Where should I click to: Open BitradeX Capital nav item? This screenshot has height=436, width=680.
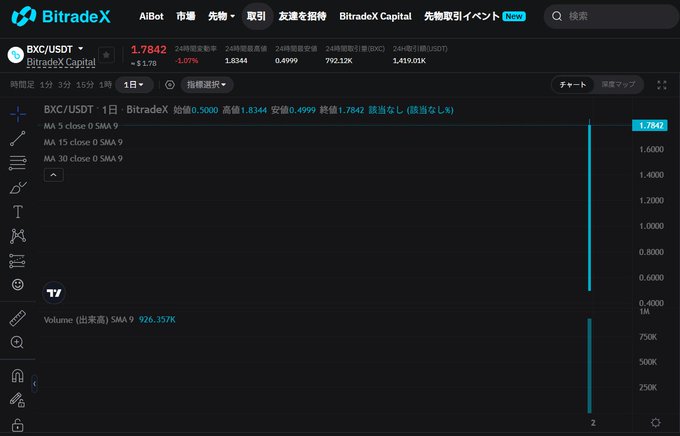pyautogui.click(x=376, y=16)
